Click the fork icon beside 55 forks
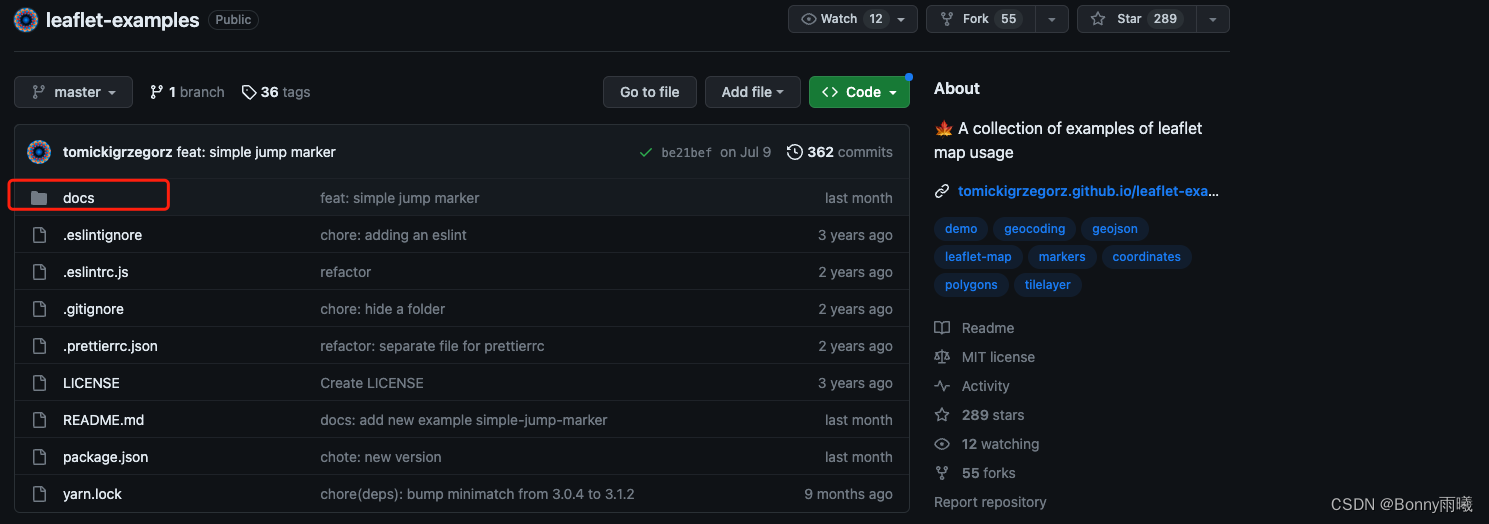 pos(941,473)
